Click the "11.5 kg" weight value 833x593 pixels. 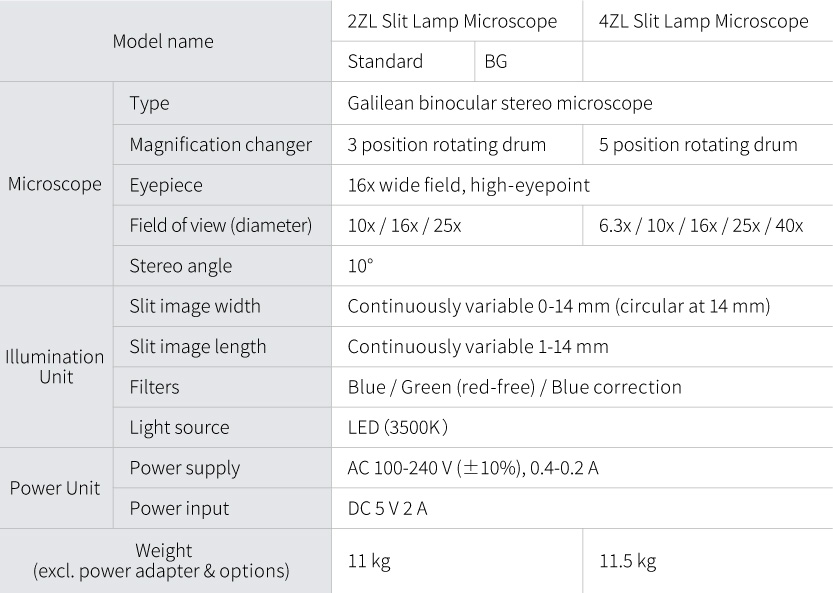[627, 560]
